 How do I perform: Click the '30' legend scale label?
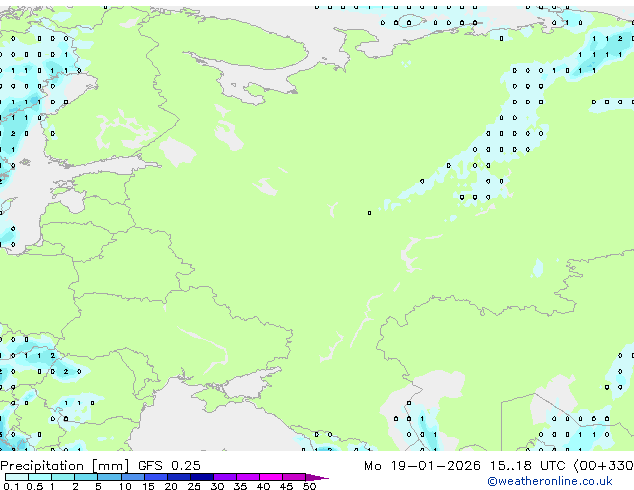coord(217,486)
